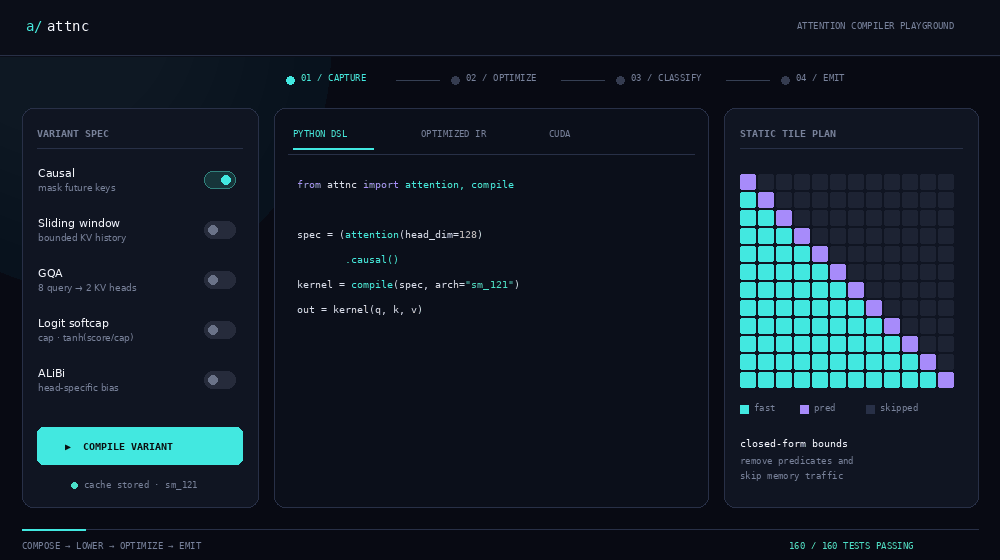This screenshot has width=1000, height=560.
Task: Click the '160 / 160 TESTS PASSING' status
Action: (851, 546)
